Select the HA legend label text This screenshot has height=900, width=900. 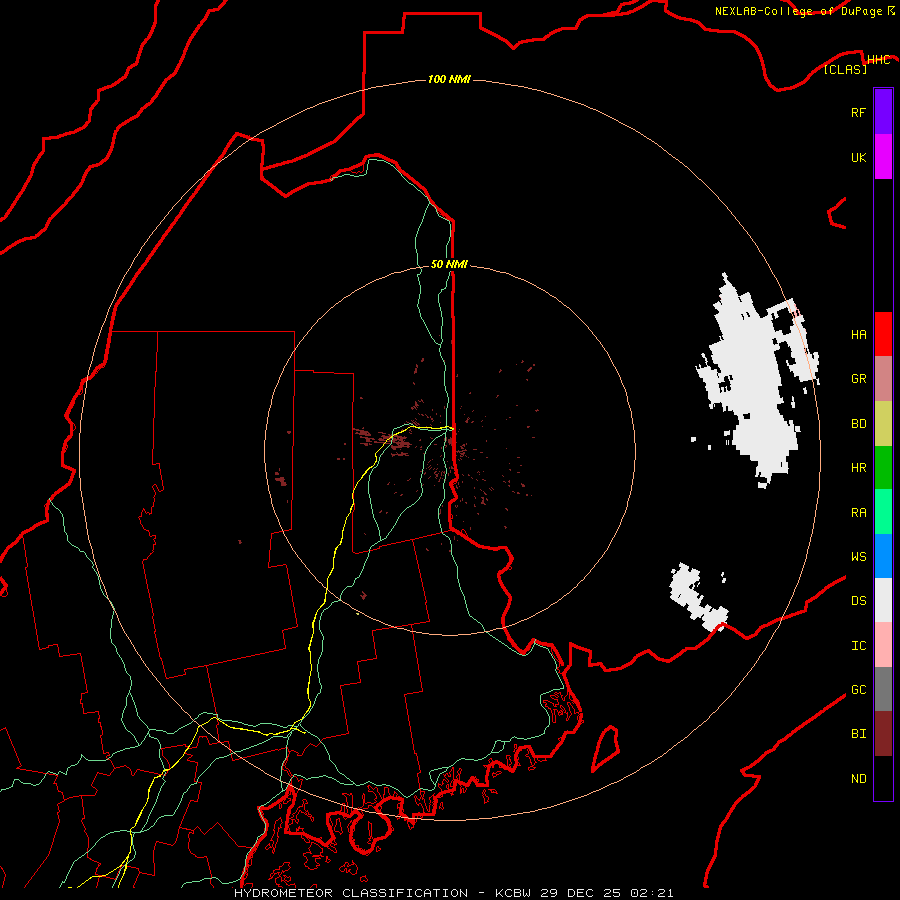[858, 335]
